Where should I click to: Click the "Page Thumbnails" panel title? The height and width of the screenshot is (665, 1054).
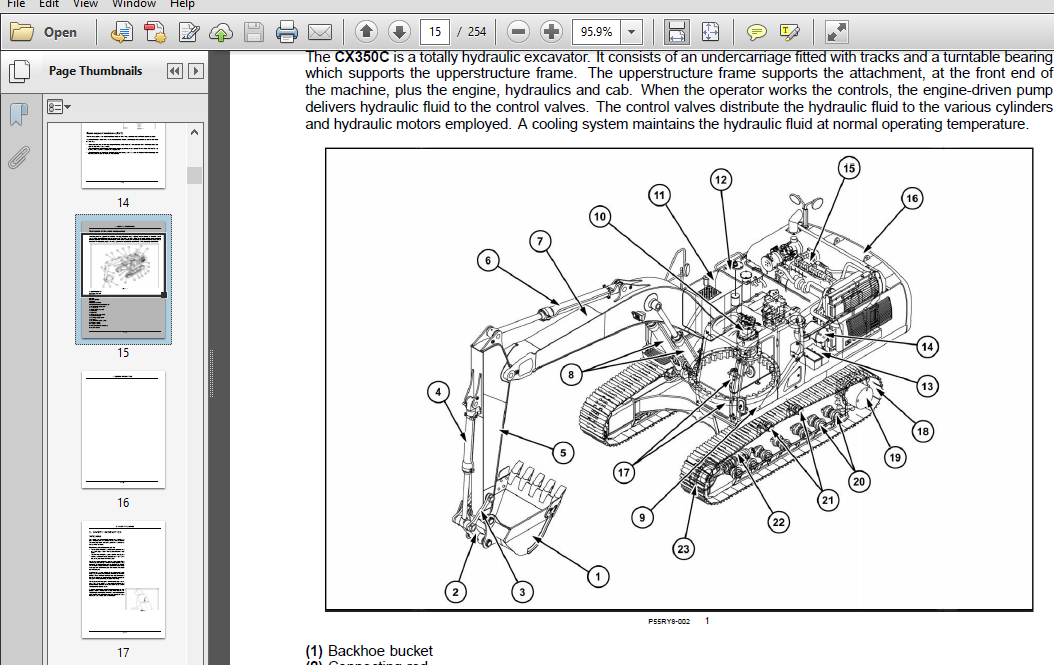pos(95,71)
